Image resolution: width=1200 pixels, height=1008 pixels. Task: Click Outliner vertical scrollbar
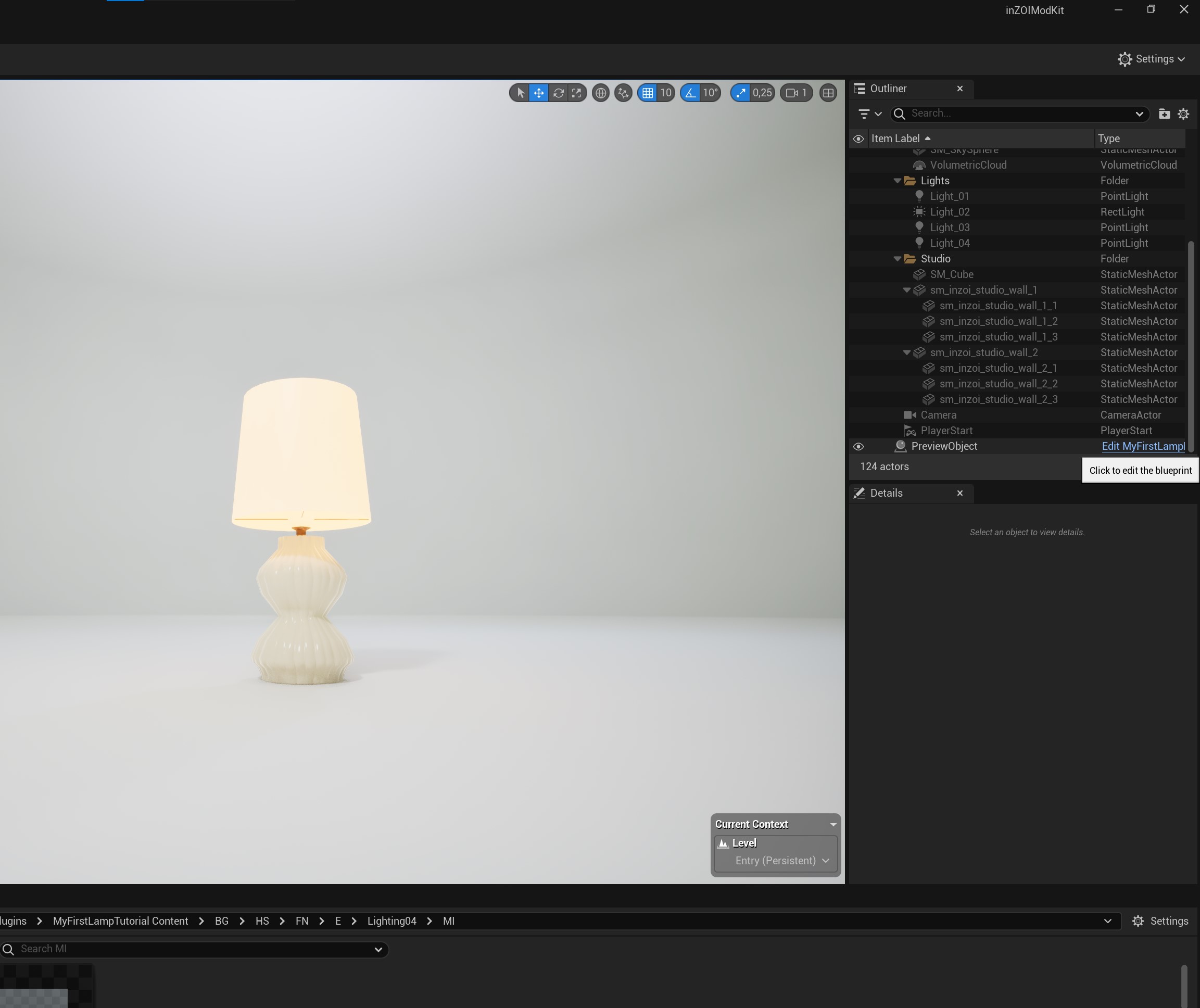tap(1191, 346)
